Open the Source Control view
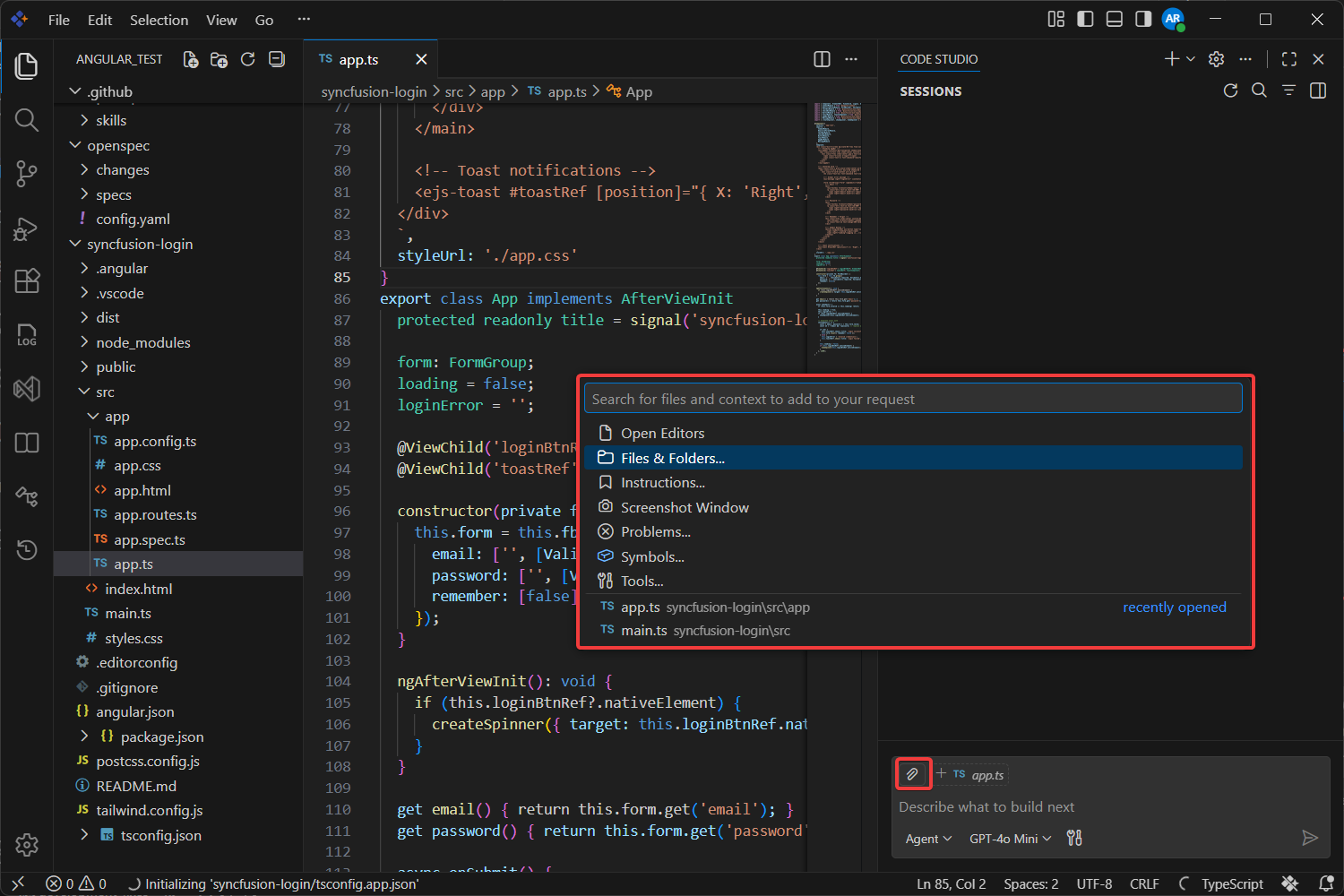This screenshot has height=896, width=1344. 26,174
